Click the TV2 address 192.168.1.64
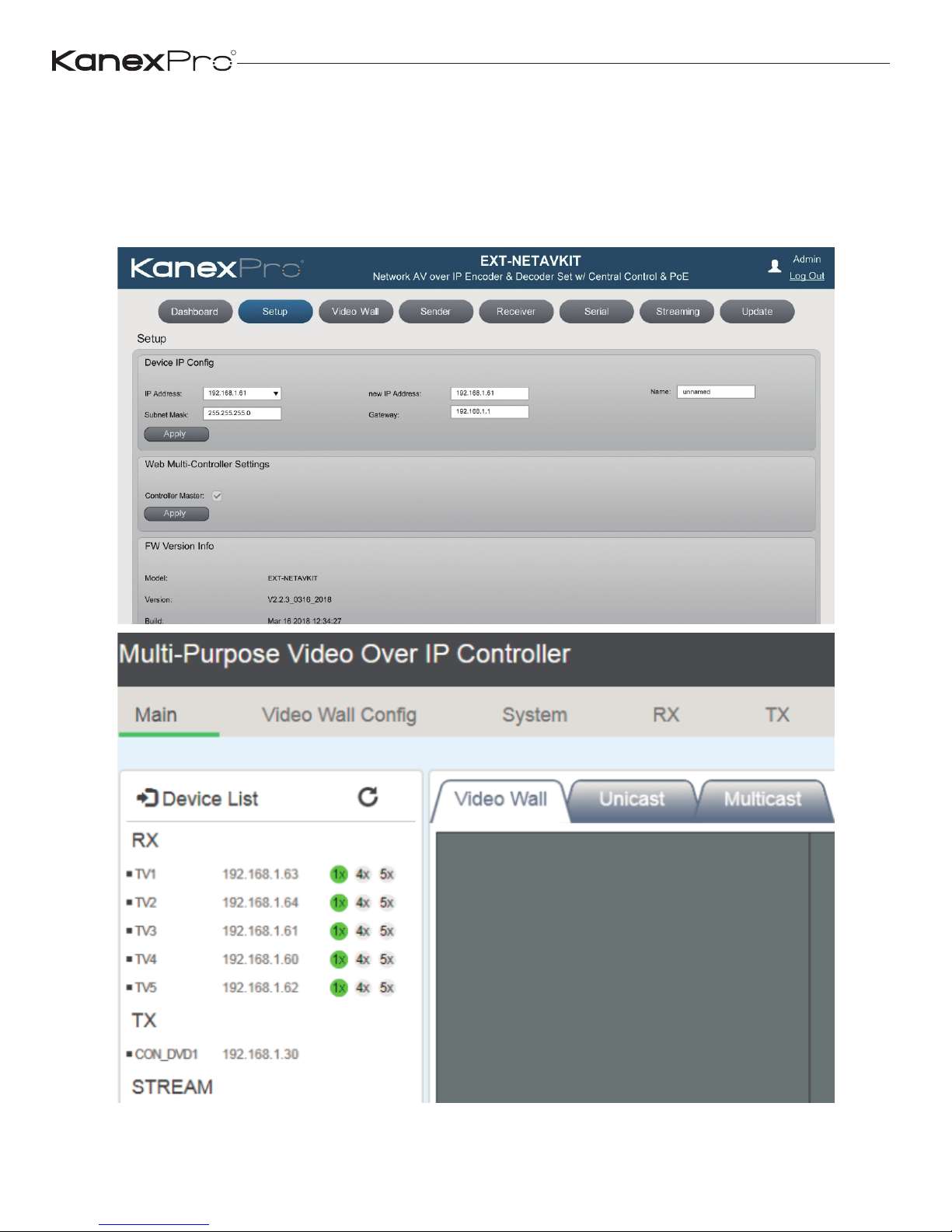 260,902
